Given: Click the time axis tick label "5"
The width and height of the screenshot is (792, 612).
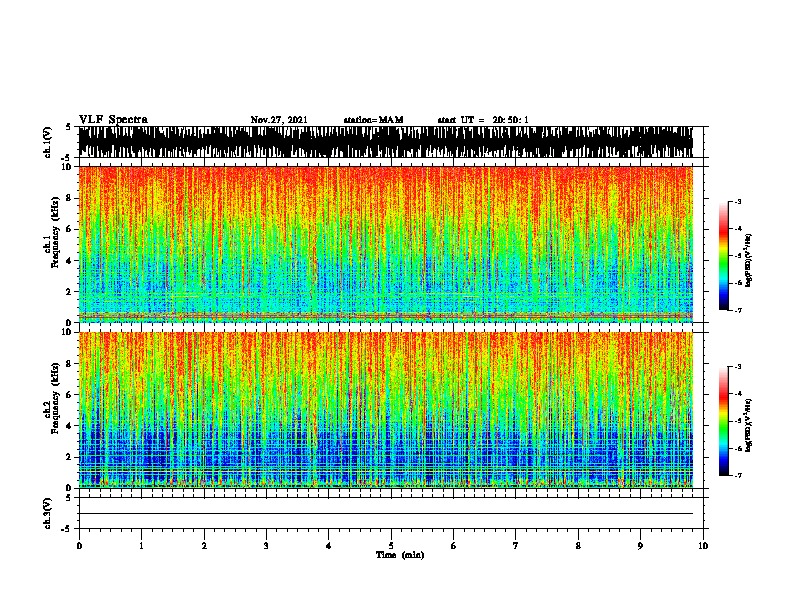Looking at the screenshot, I should (x=391, y=546).
